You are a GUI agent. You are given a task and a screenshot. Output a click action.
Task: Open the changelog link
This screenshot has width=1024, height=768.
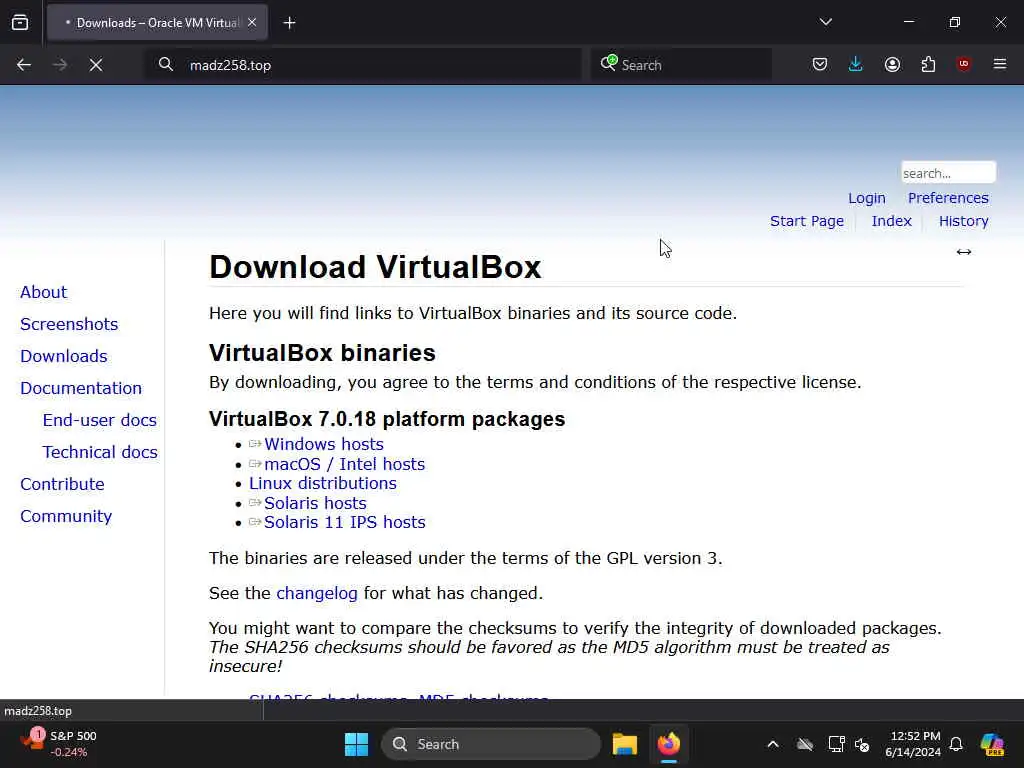pyautogui.click(x=317, y=593)
